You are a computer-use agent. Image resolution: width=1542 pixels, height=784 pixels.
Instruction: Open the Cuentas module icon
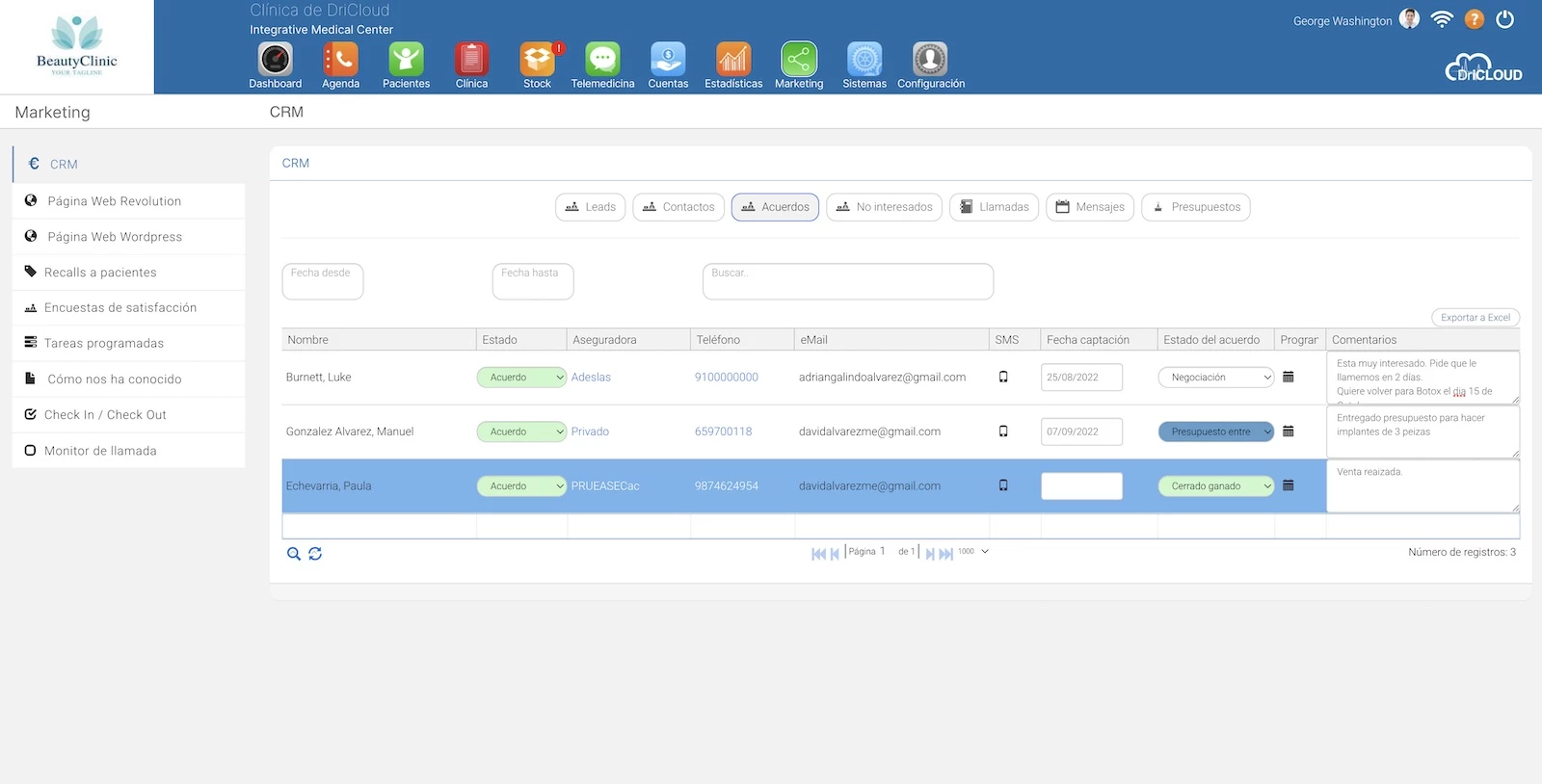pyautogui.click(x=668, y=60)
